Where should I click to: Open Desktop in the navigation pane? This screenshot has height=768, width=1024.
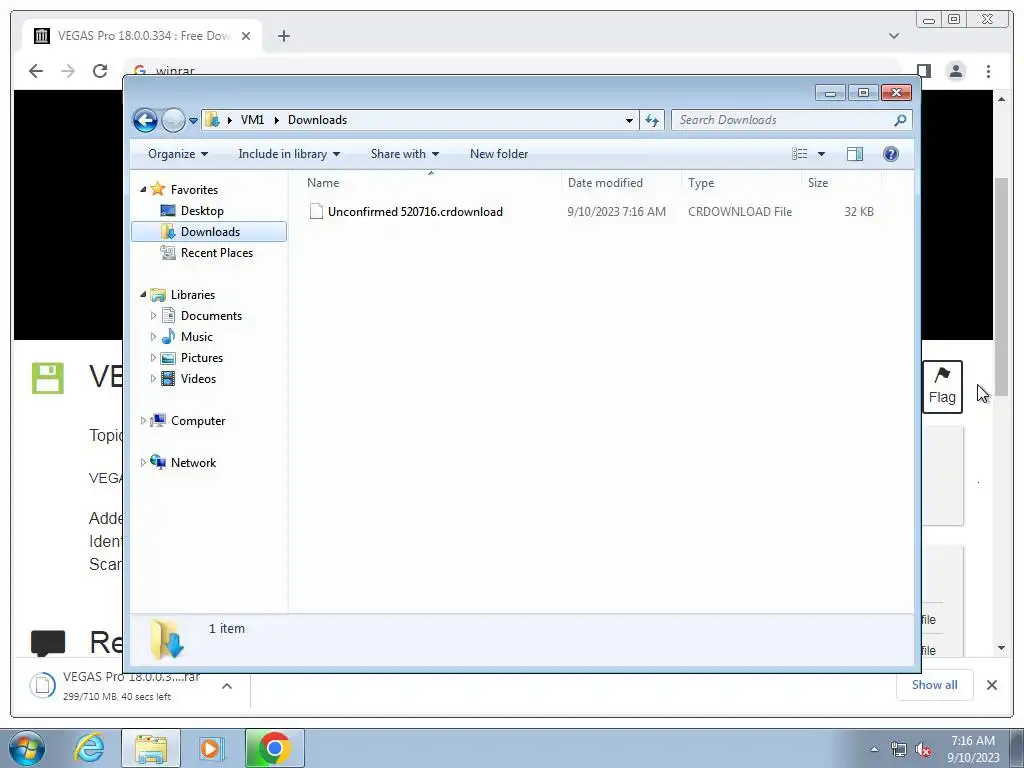pos(202,211)
